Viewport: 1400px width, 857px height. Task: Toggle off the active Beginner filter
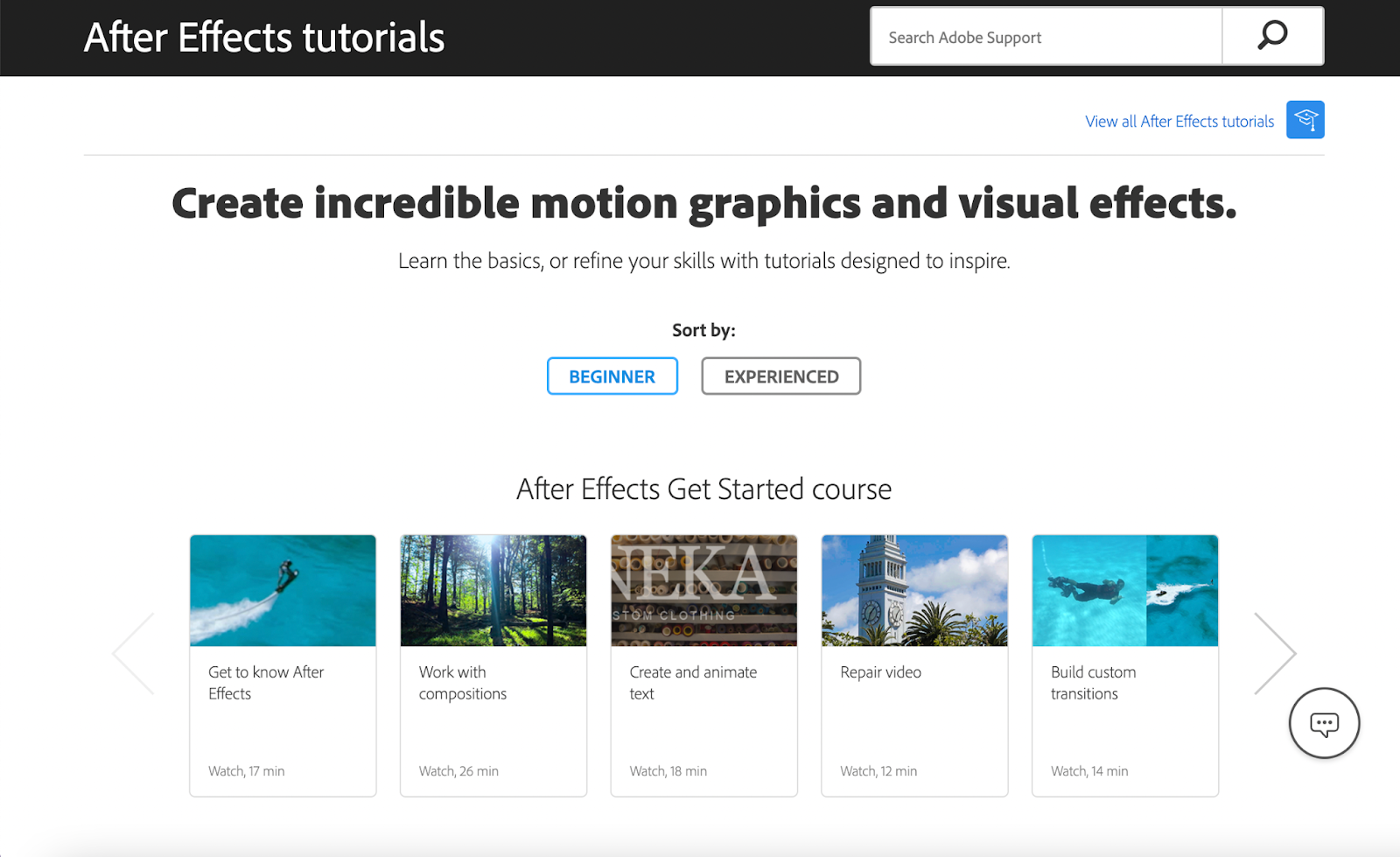click(x=612, y=376)
